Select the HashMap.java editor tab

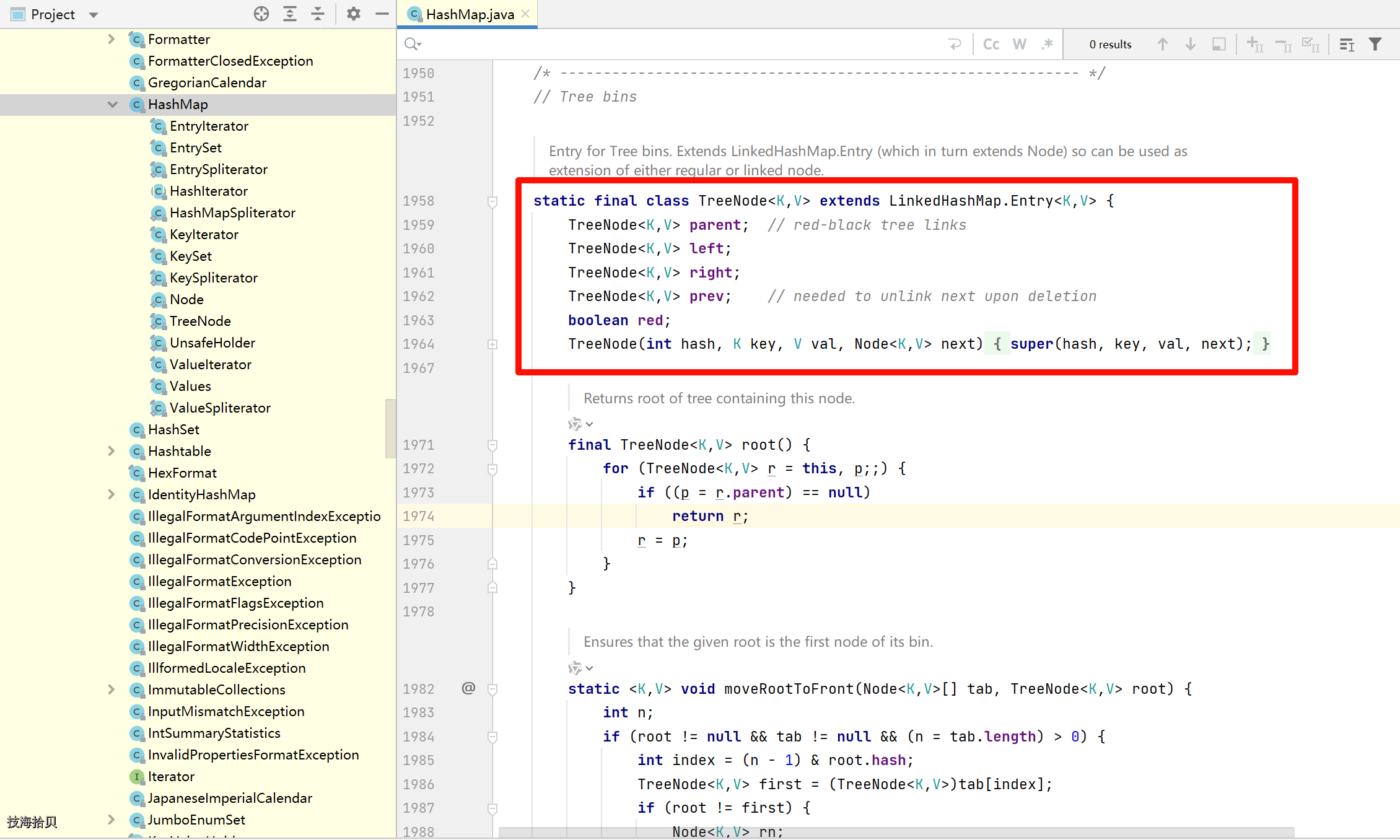[467, 14]
